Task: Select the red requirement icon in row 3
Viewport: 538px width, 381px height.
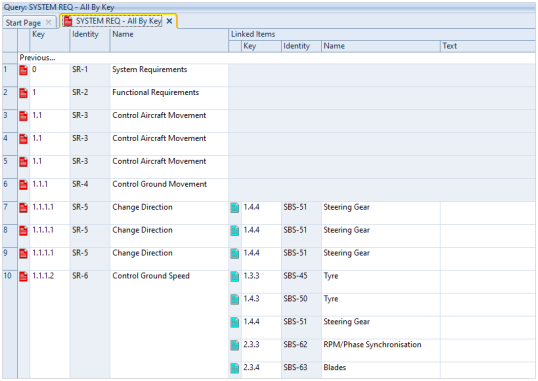Action: 23,116
